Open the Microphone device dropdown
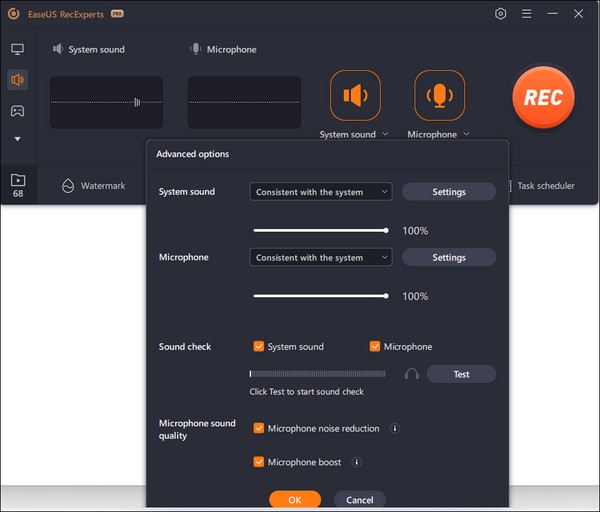 [321, 257]
